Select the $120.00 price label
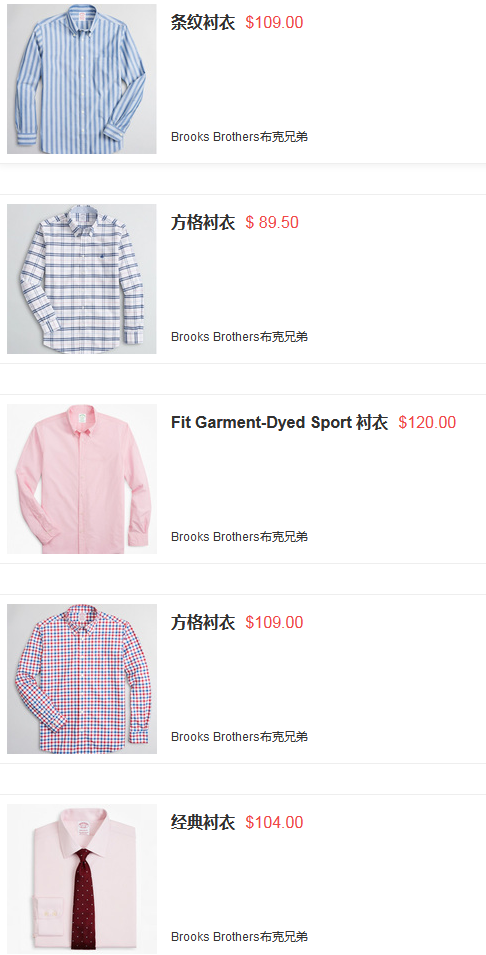 pos(427,422)
